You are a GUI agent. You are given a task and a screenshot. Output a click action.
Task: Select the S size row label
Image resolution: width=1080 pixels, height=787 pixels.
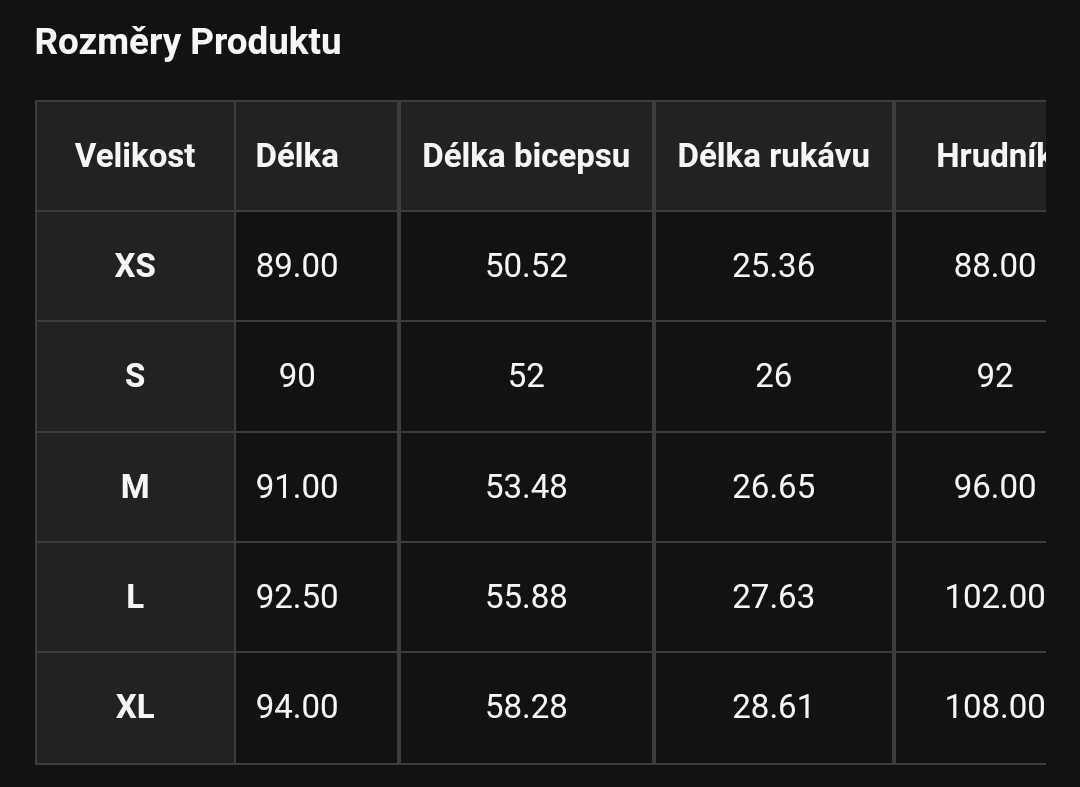coord(135,376)
